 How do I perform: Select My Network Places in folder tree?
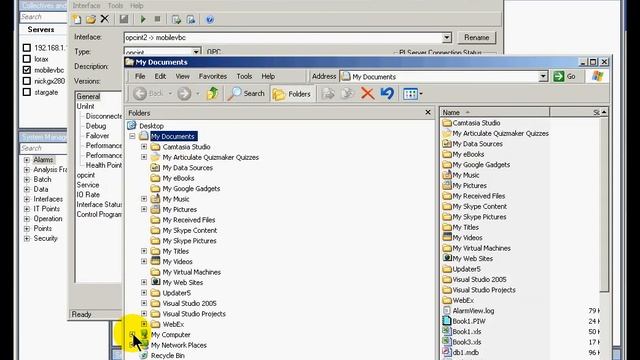pos(178,345)
